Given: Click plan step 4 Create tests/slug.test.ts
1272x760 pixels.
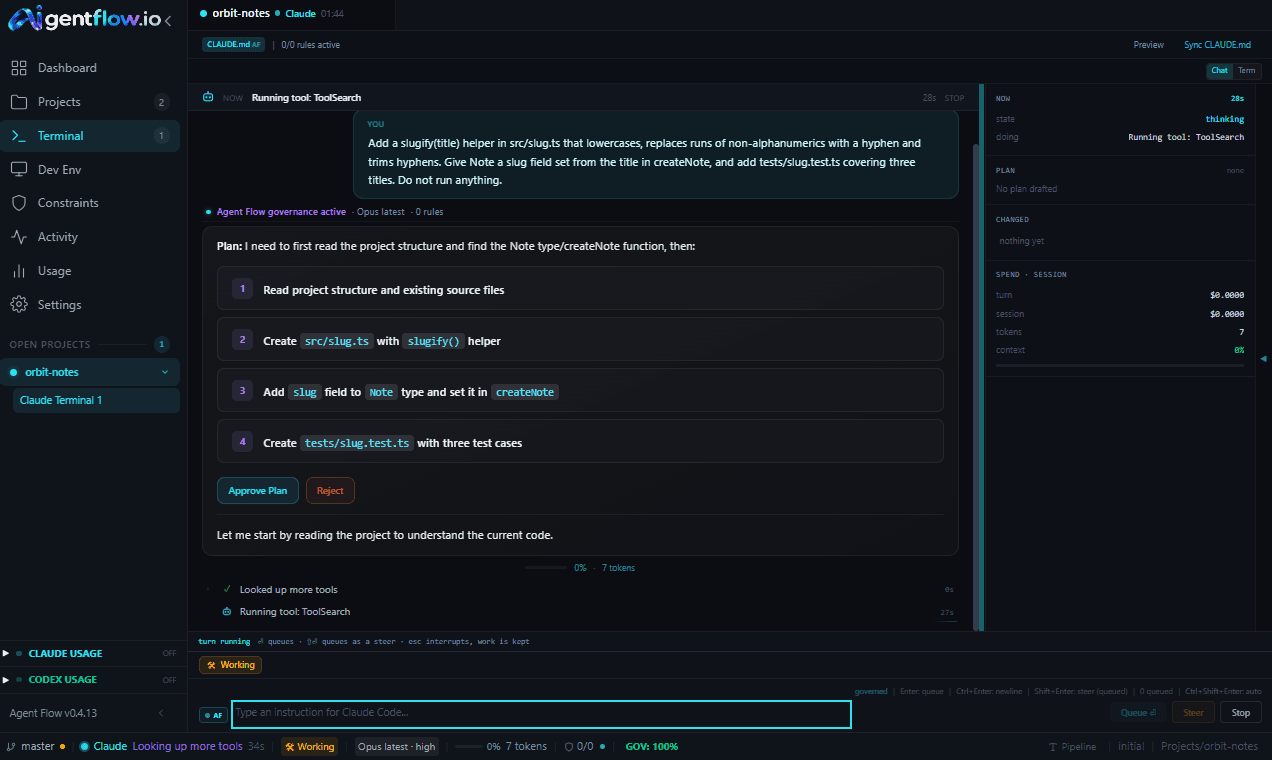Looking at the screenshot, I should click(x=580, y=442).
